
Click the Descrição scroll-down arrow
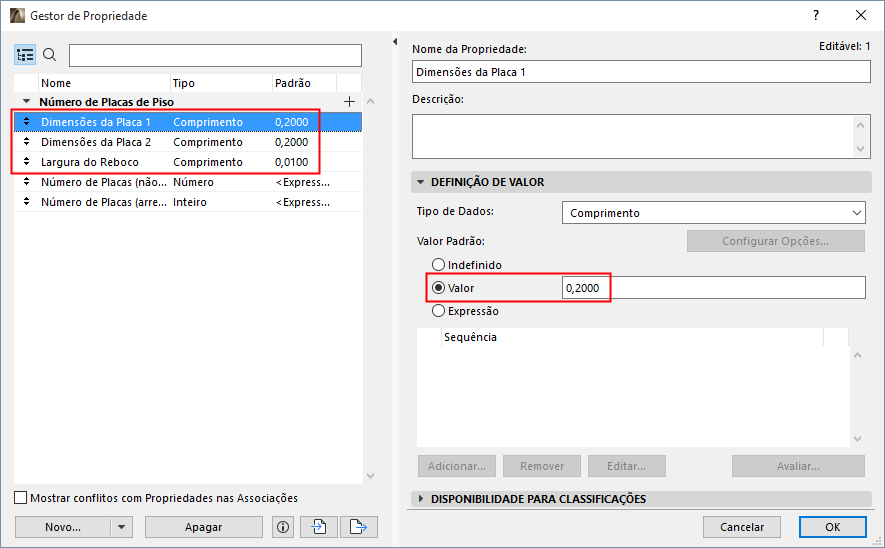(860, 149)
